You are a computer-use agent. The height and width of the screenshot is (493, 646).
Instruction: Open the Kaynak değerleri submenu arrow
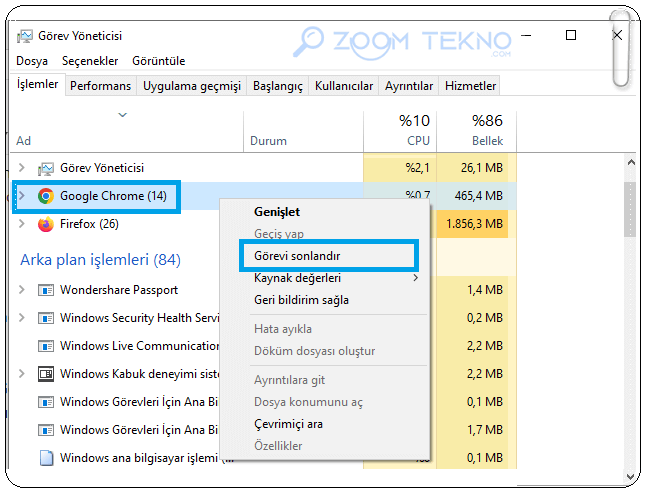tap(415, 278)
